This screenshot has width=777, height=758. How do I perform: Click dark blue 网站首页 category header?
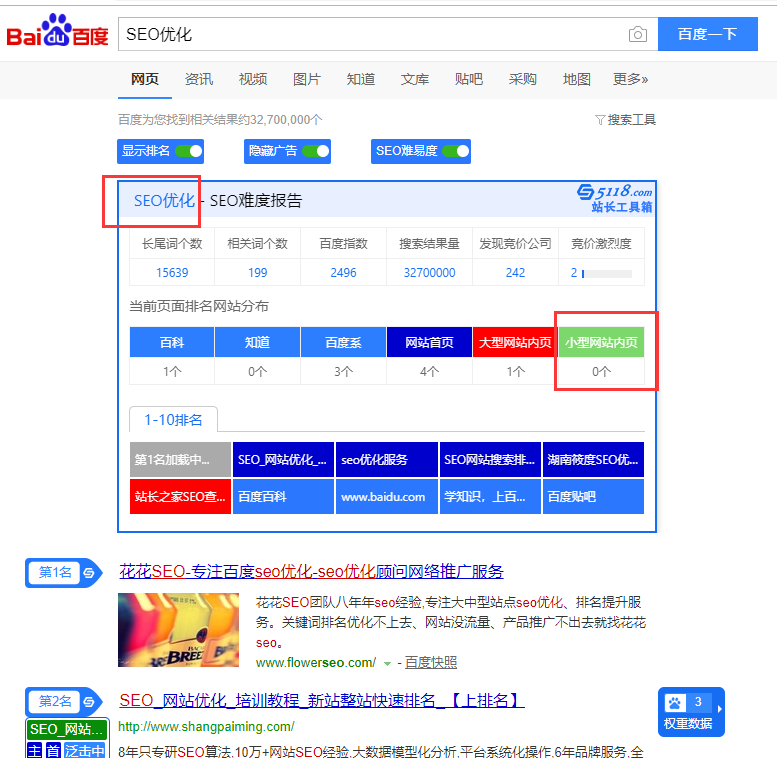(429, 342)
